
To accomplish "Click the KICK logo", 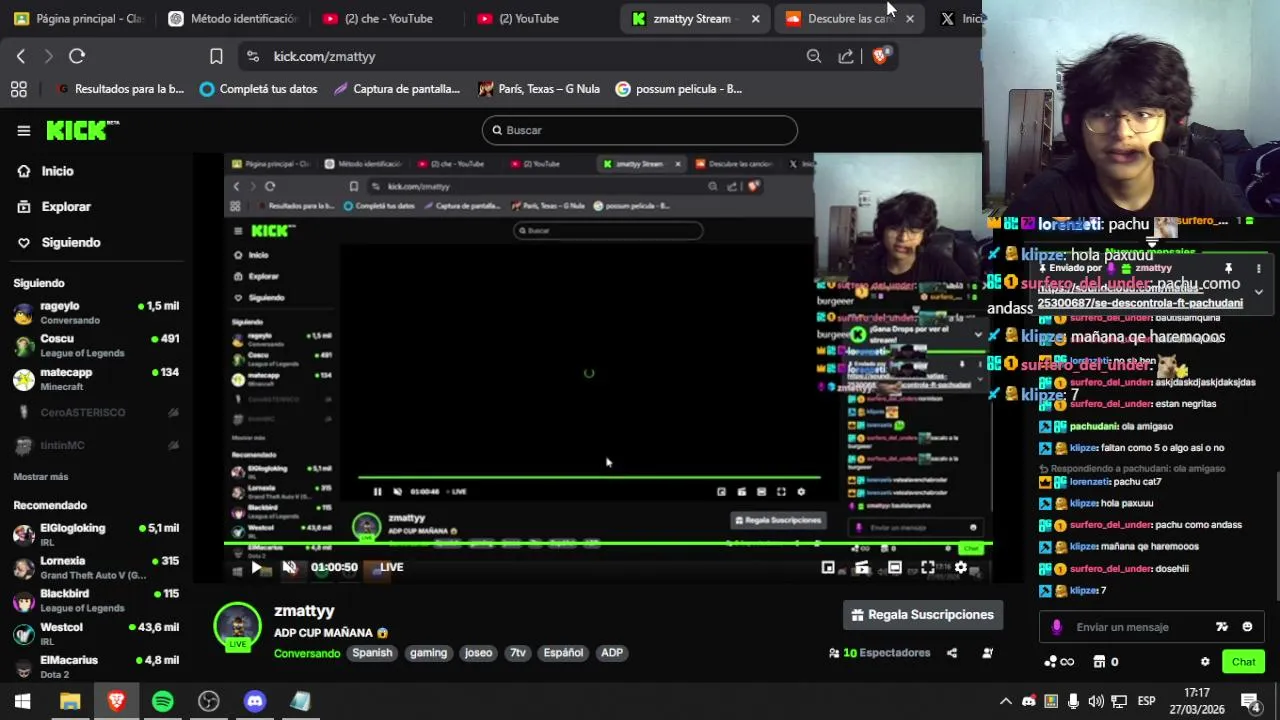I will click(82, 130).
